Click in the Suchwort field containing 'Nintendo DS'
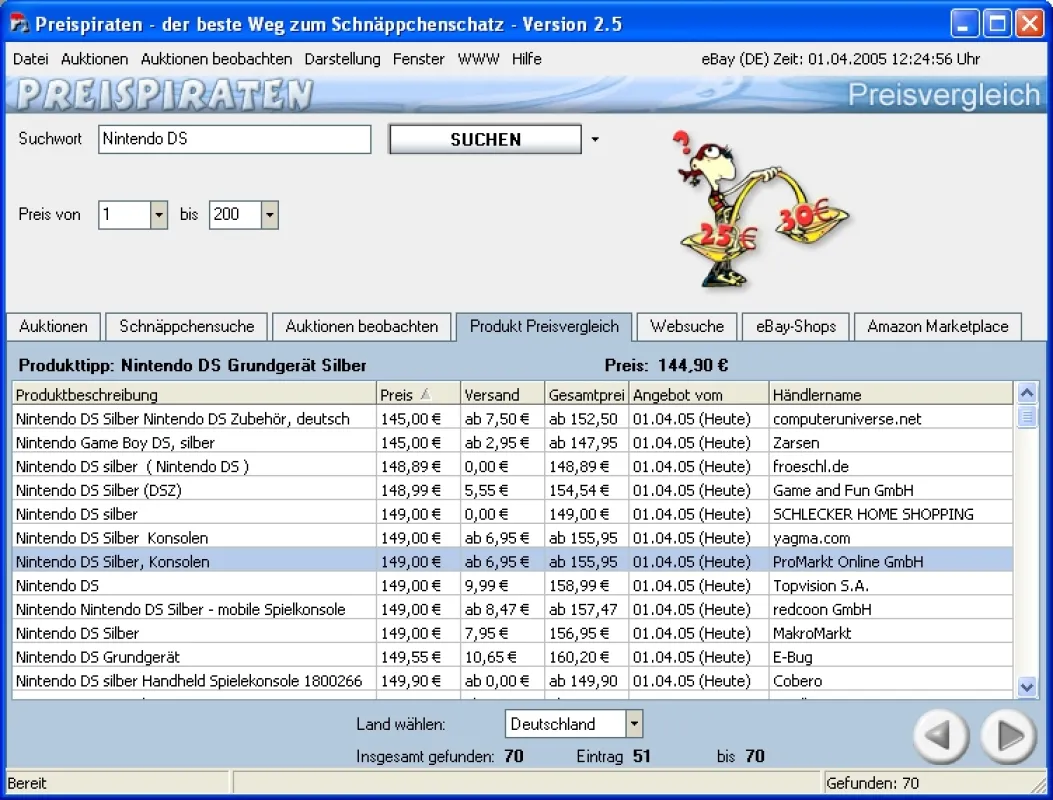Image resolution: width=1053 pixels, height=800 pixels. coord(234,139)
